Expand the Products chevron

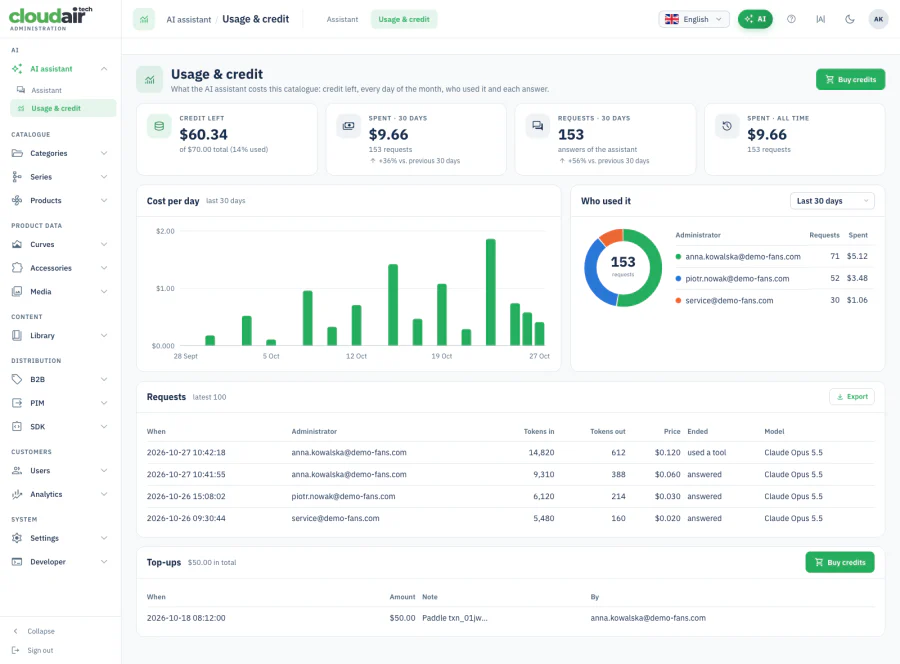point(104,200)
